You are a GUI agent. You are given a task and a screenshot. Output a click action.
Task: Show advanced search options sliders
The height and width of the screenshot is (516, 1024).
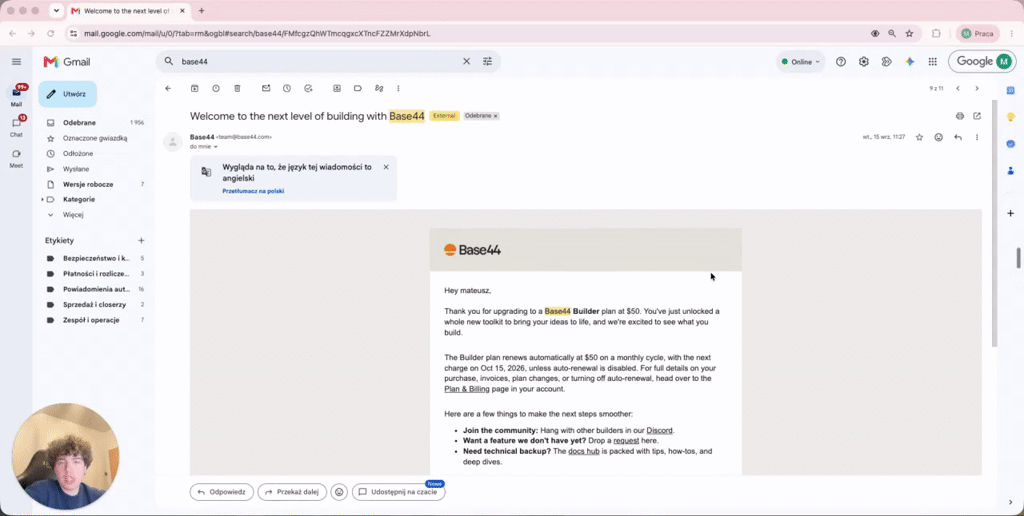click(x=487, y=61)
